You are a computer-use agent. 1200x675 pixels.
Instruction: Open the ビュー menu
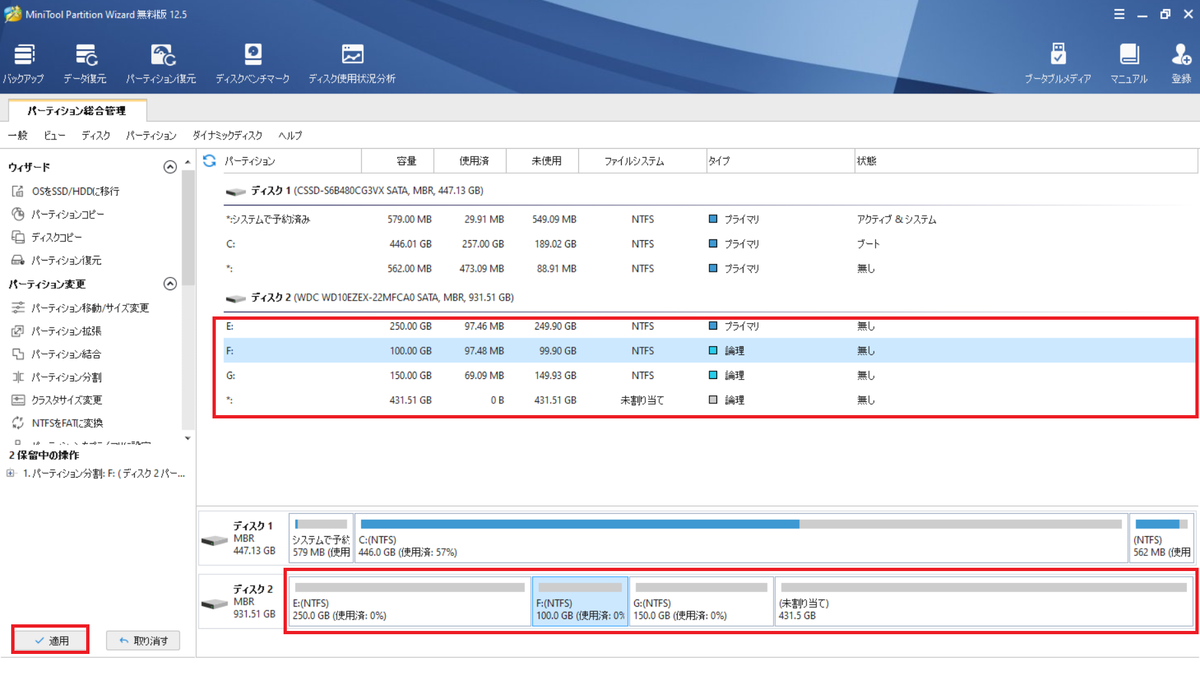coord(54,135)
